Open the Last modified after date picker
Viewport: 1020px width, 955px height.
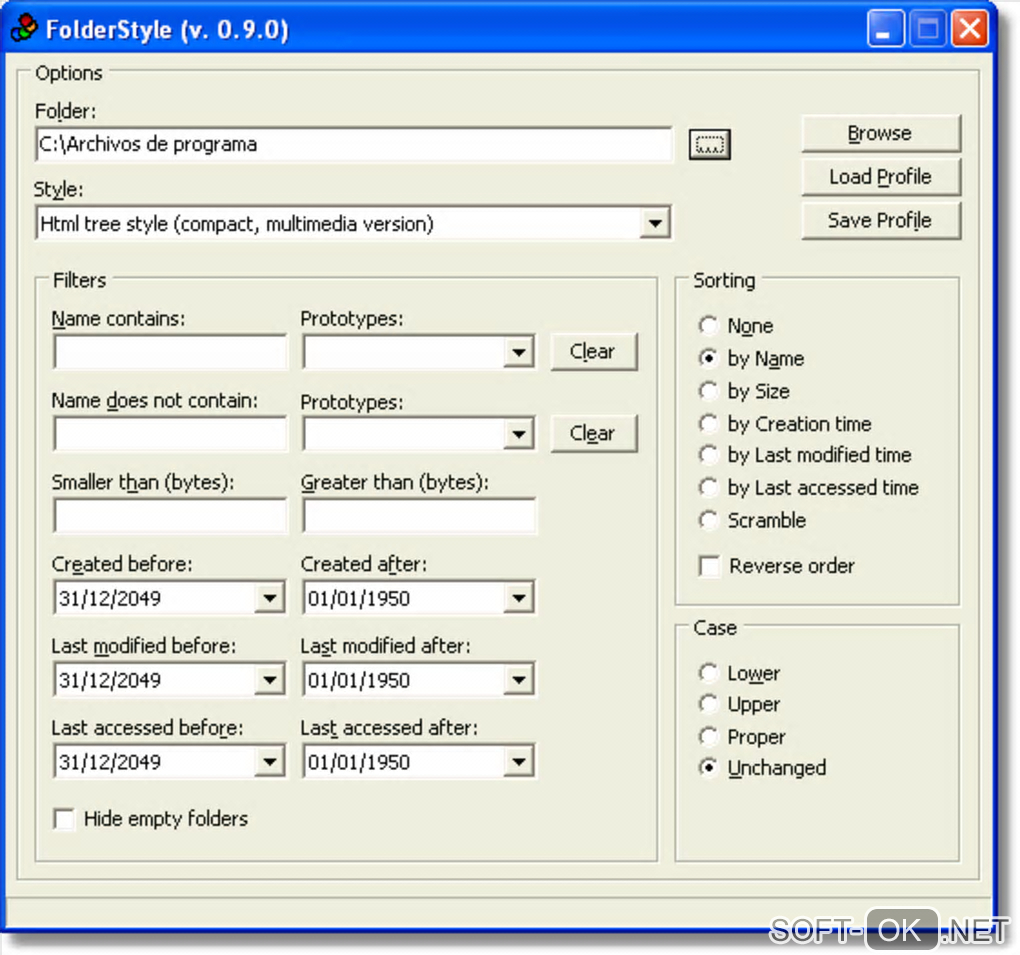pos(518,680)
